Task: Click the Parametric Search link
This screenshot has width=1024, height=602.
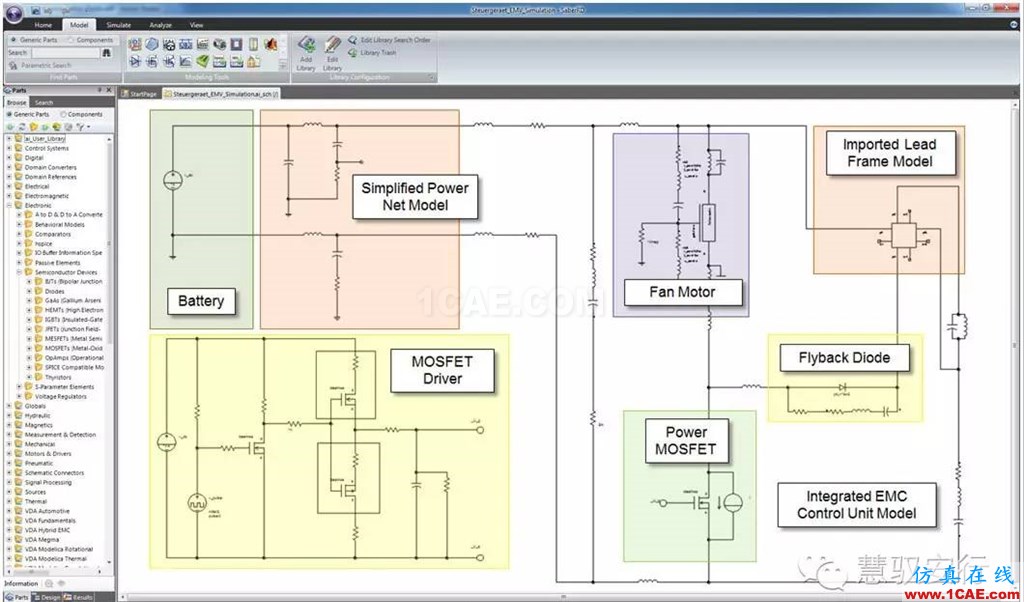Action: click(45, 65)
